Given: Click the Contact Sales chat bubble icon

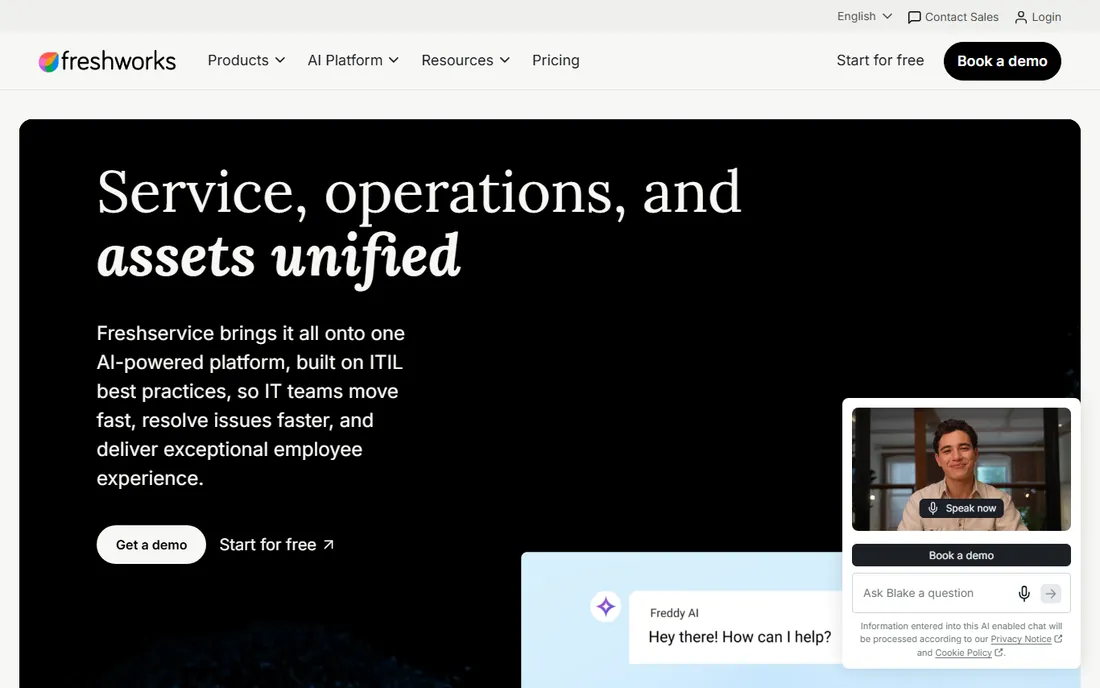Looking at the screenshot, I should pos(914,18).
